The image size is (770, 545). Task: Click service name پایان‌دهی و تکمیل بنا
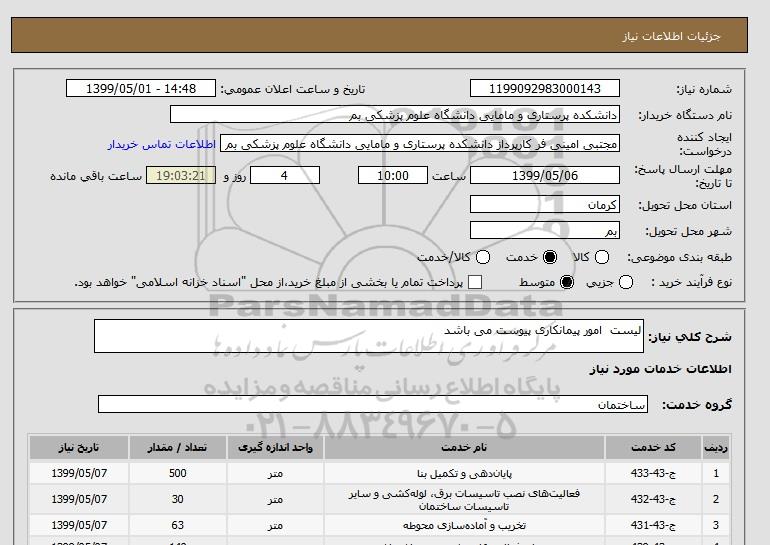(x=464, y=473)
